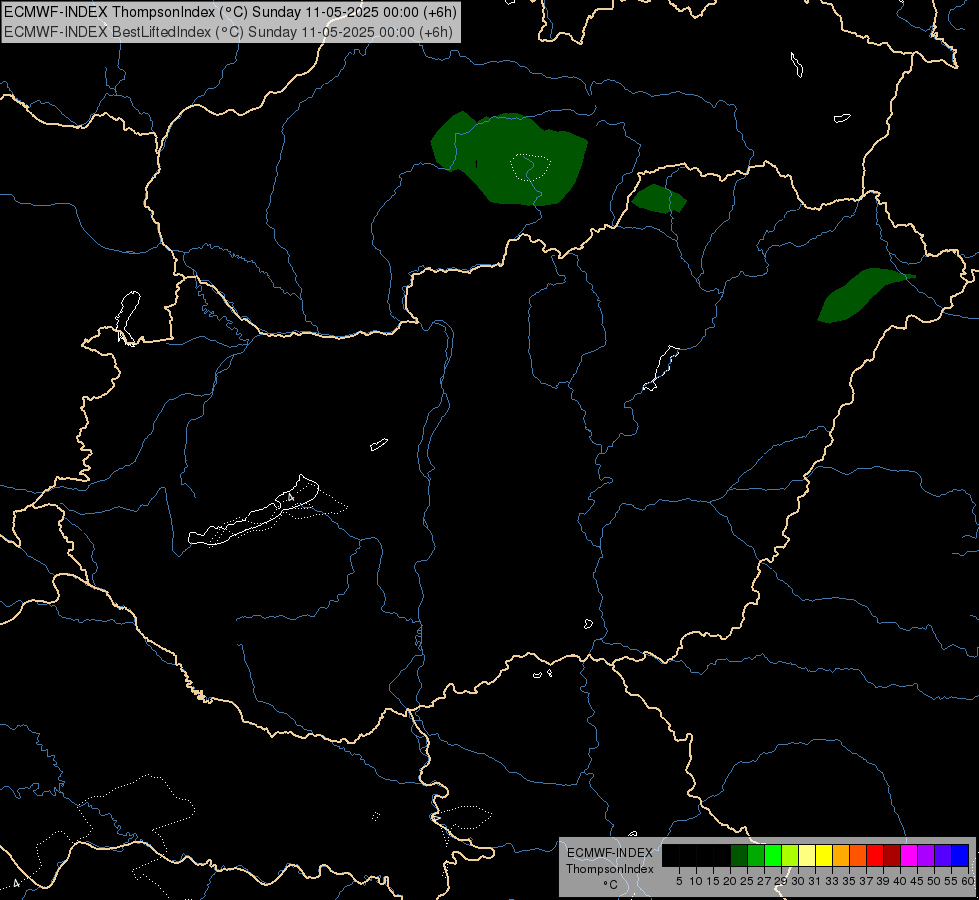
Task: Click the legend tick label 60
Action: point(968,881)
